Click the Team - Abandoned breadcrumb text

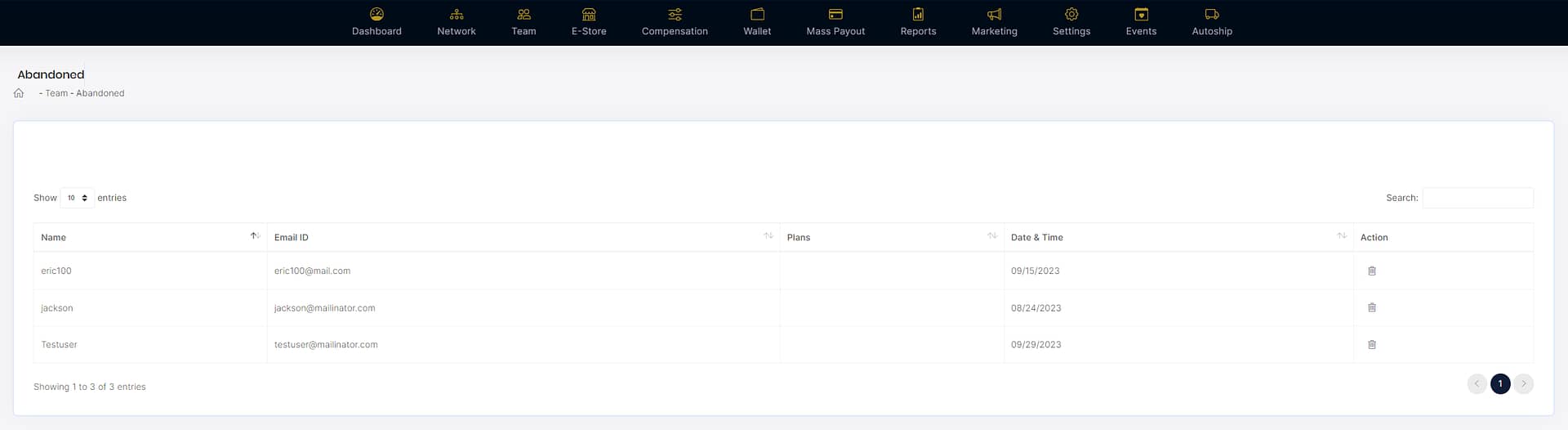[x=82, y=93]
